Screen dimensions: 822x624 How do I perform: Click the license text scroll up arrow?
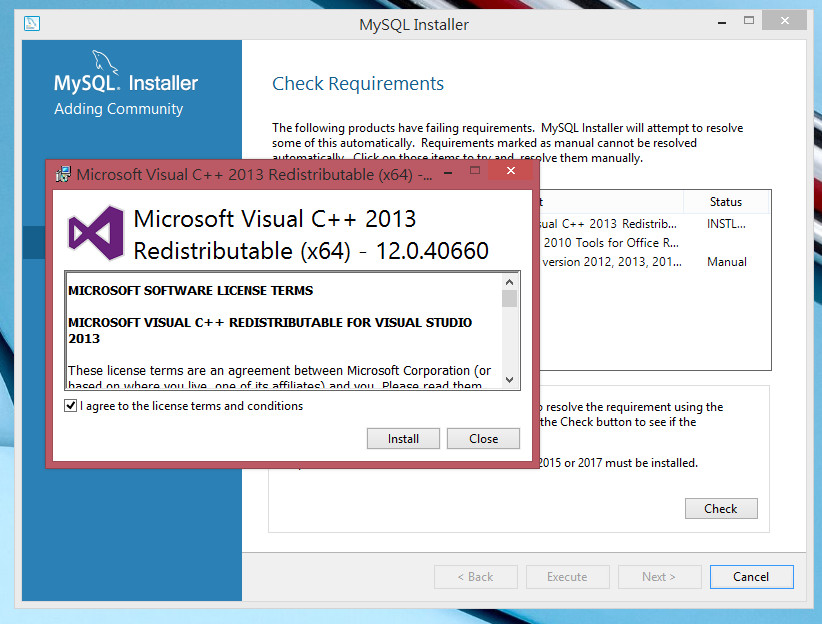[509, 282]
